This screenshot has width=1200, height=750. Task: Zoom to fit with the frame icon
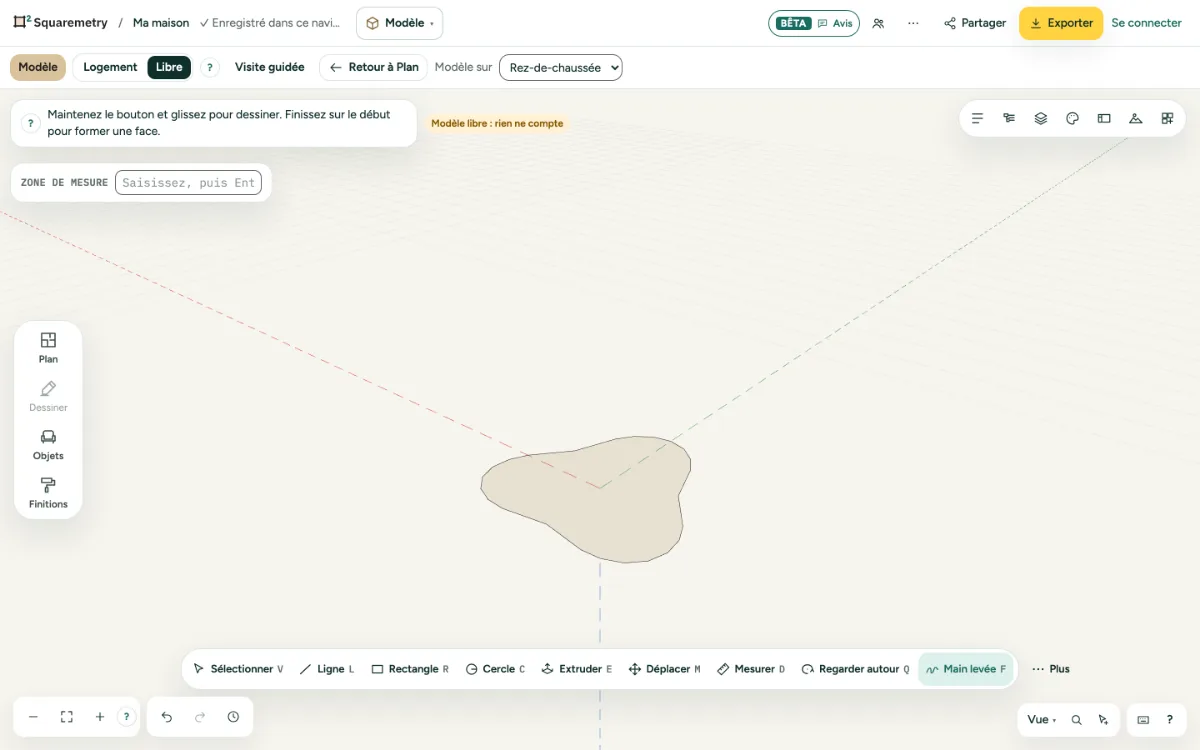(67, 717)
